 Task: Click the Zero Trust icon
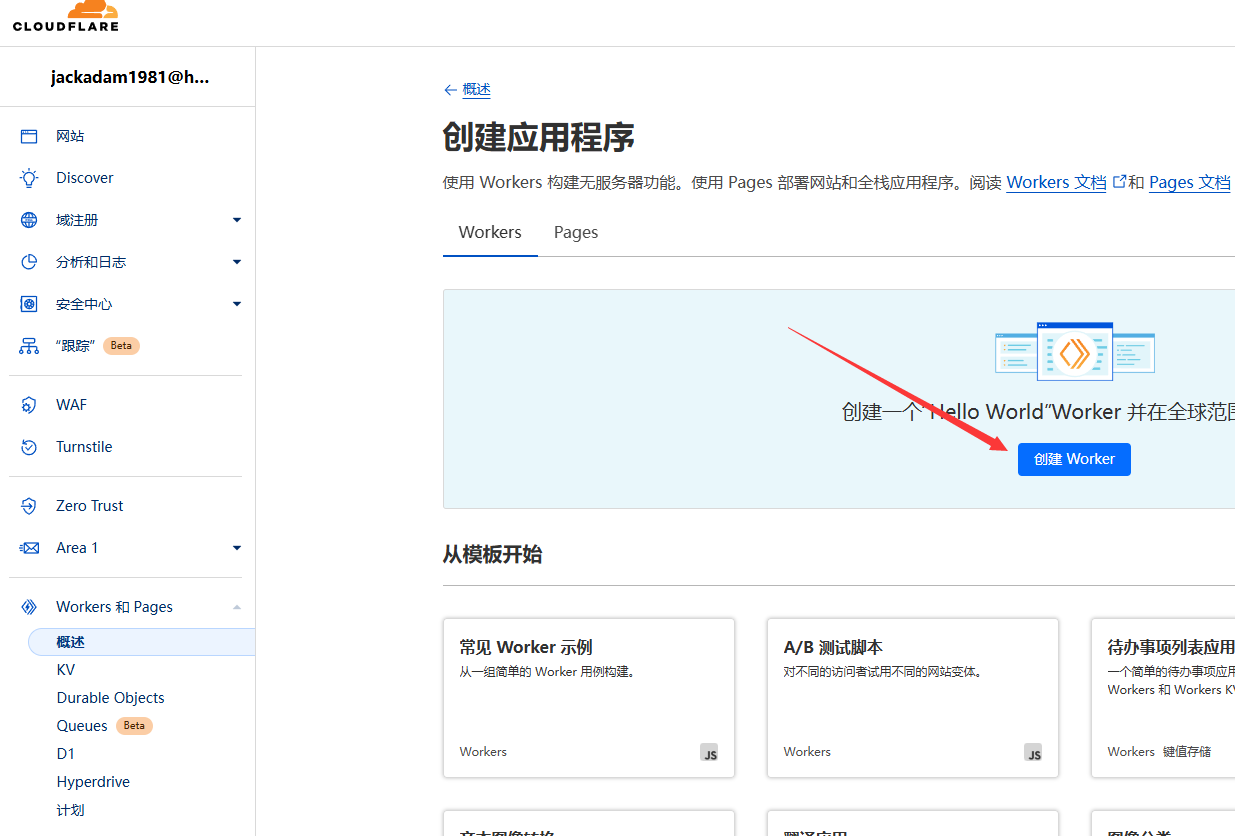pos(29,506)
